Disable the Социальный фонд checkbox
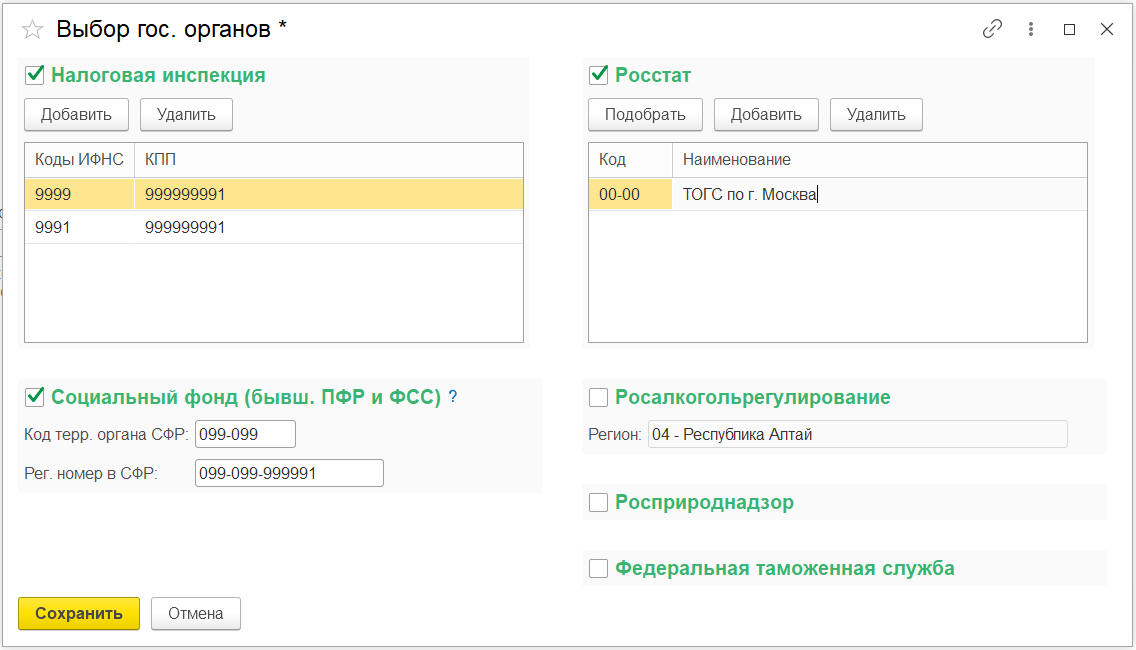This screenshot has width=1136, height=650. (35, 397)
